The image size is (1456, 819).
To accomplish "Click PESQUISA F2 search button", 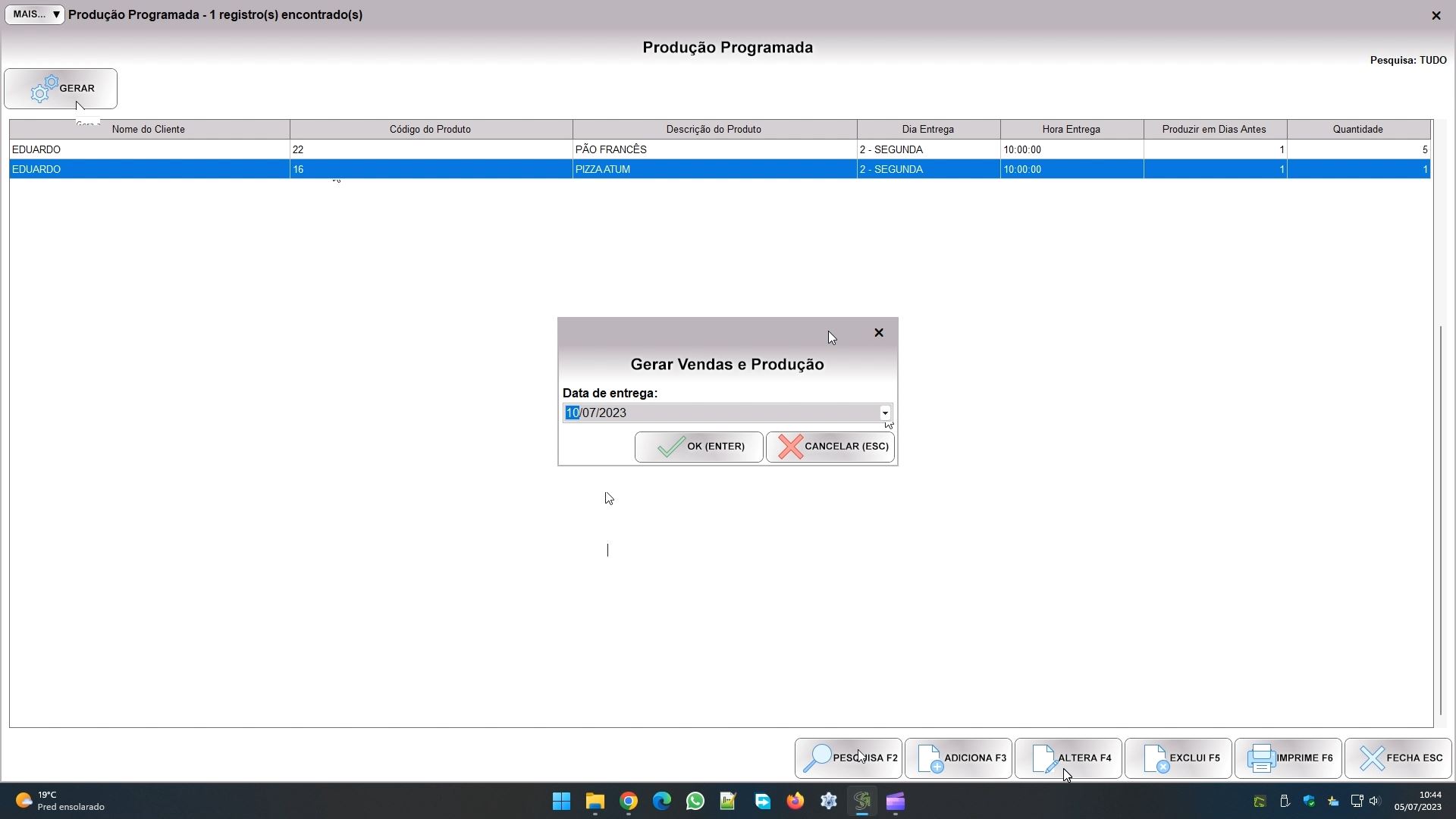I will (849, 758).
